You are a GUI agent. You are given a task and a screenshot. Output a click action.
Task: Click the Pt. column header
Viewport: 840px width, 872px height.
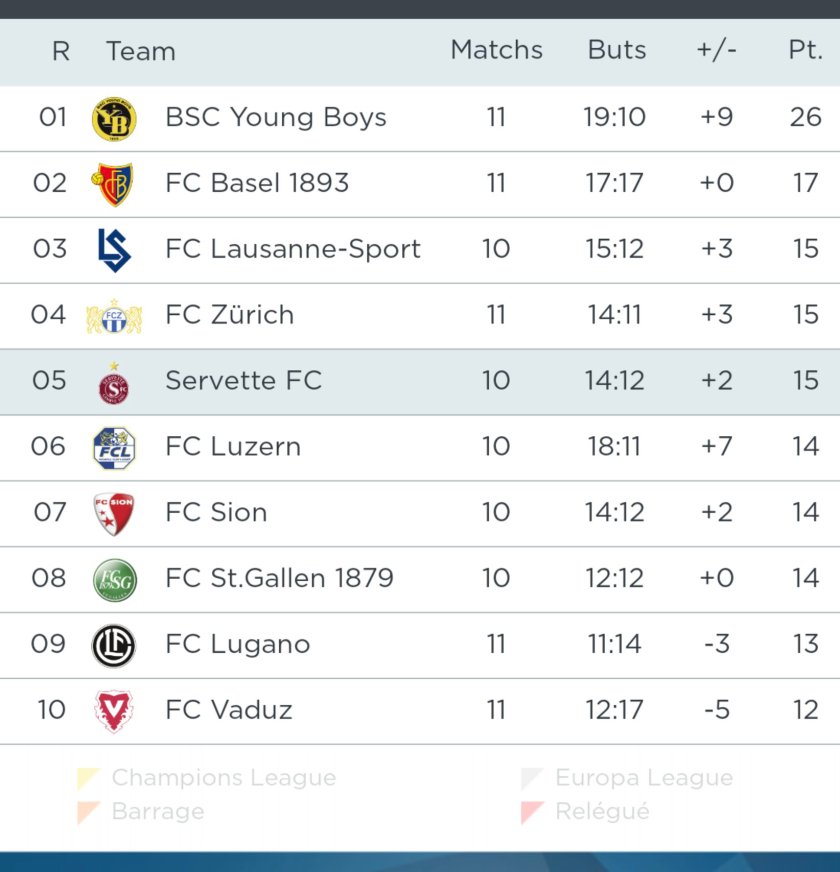(805, 50)
